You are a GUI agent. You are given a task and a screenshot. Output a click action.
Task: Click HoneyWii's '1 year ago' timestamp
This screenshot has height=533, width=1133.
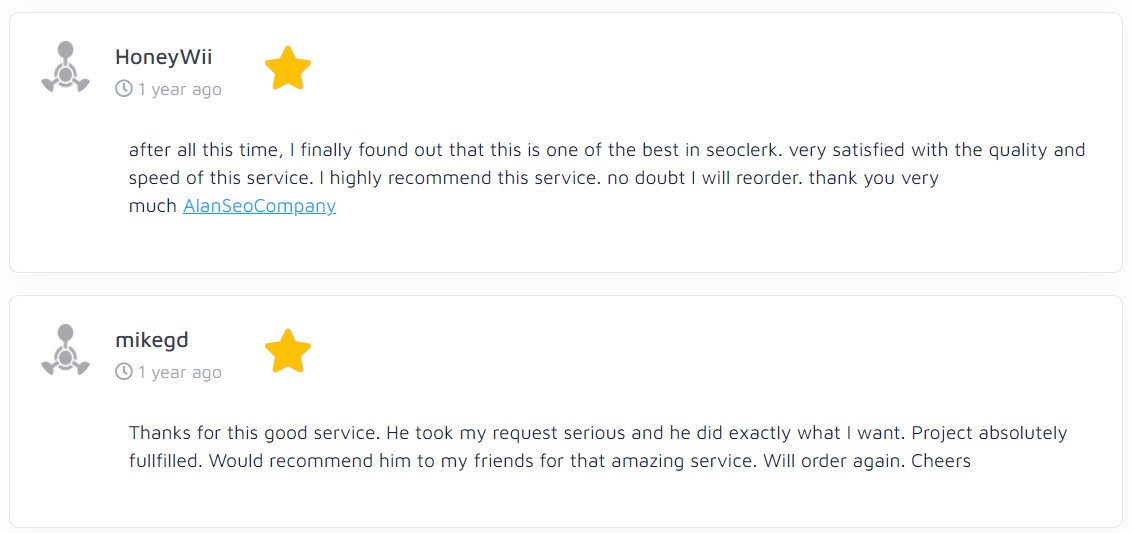point(180,89)
